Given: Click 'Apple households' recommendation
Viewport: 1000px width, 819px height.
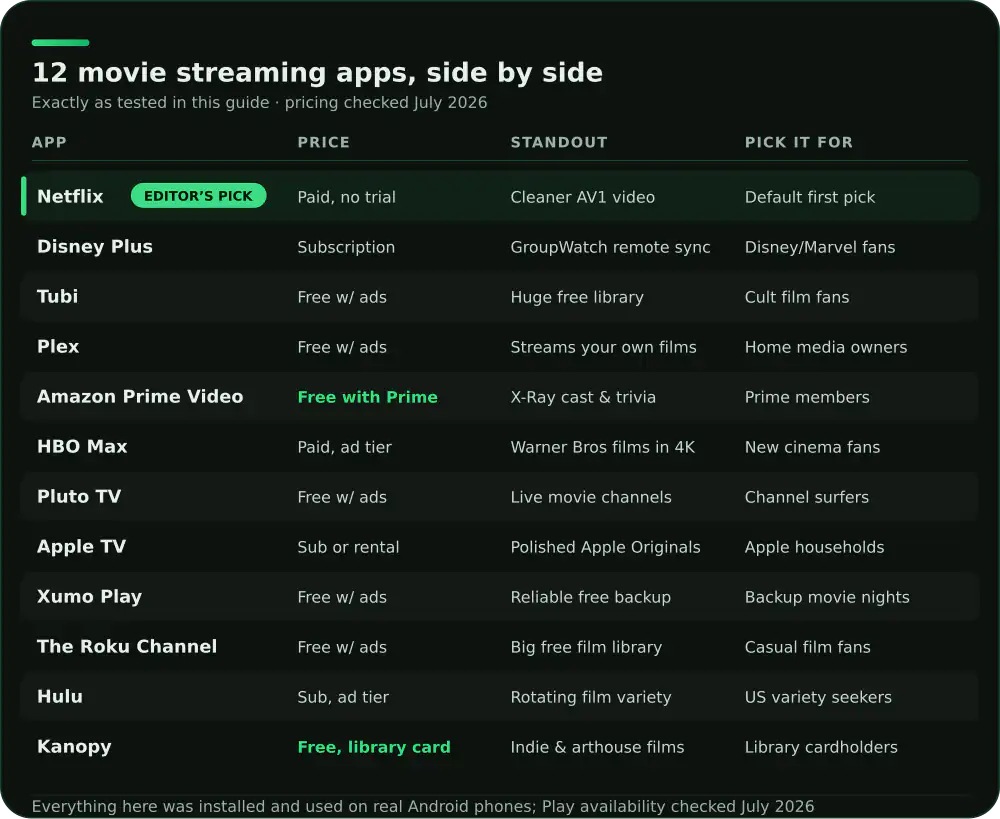Looking at the screenshot, I should [x=814, y=547].
